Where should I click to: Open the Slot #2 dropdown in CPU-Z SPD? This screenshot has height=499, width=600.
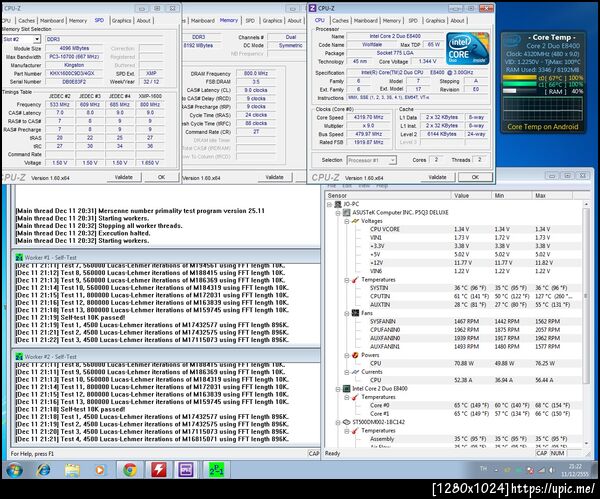36,39
